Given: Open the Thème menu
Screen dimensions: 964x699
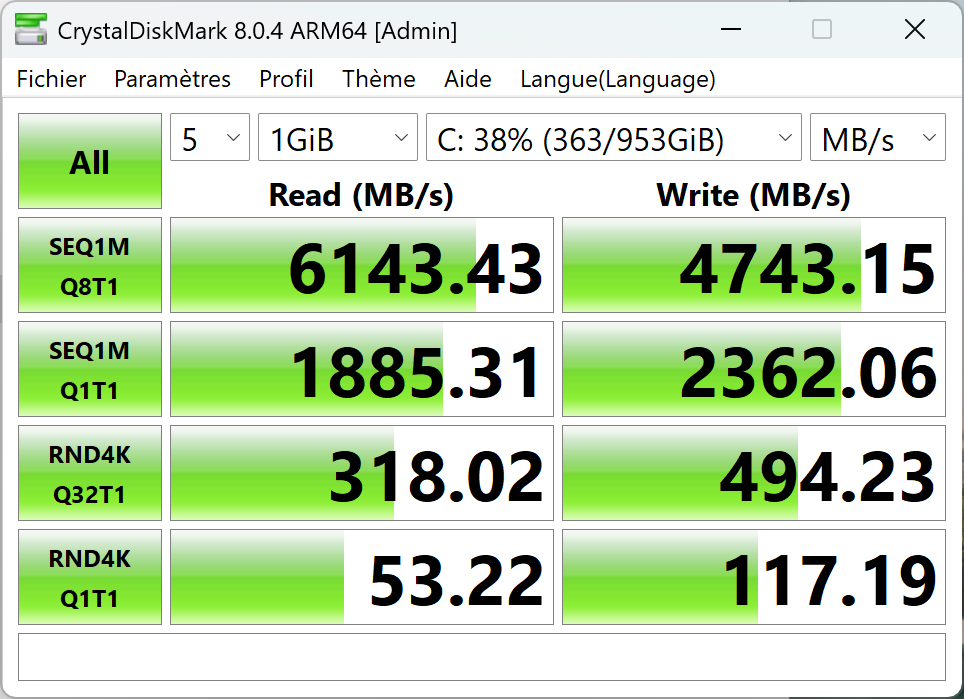Looking at the screenshot, I should (x=379, y=79).
